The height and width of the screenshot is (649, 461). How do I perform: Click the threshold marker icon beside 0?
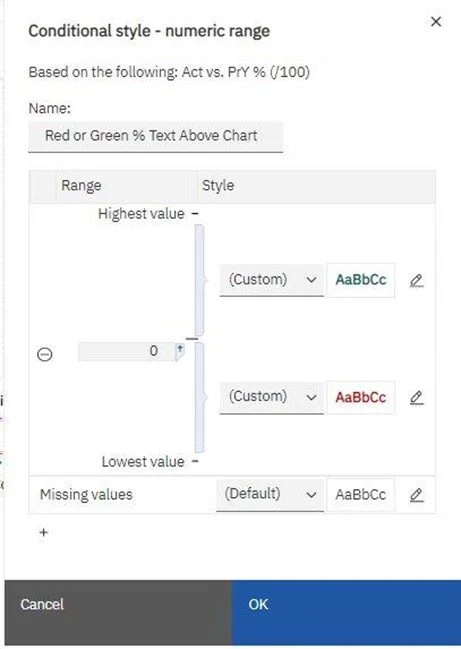click(180, 351)
